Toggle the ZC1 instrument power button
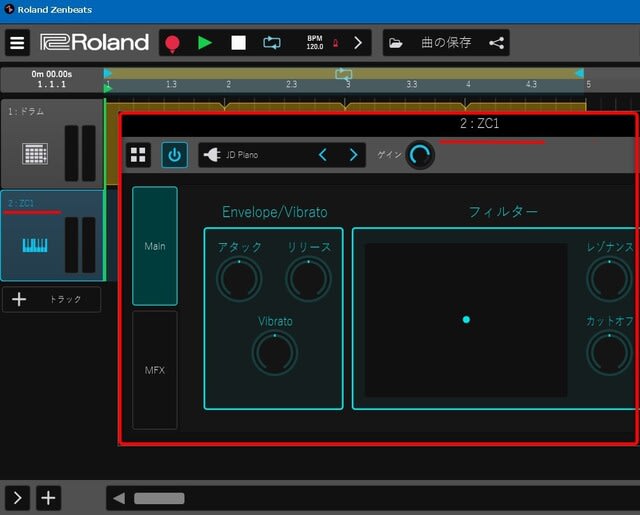 174,155
